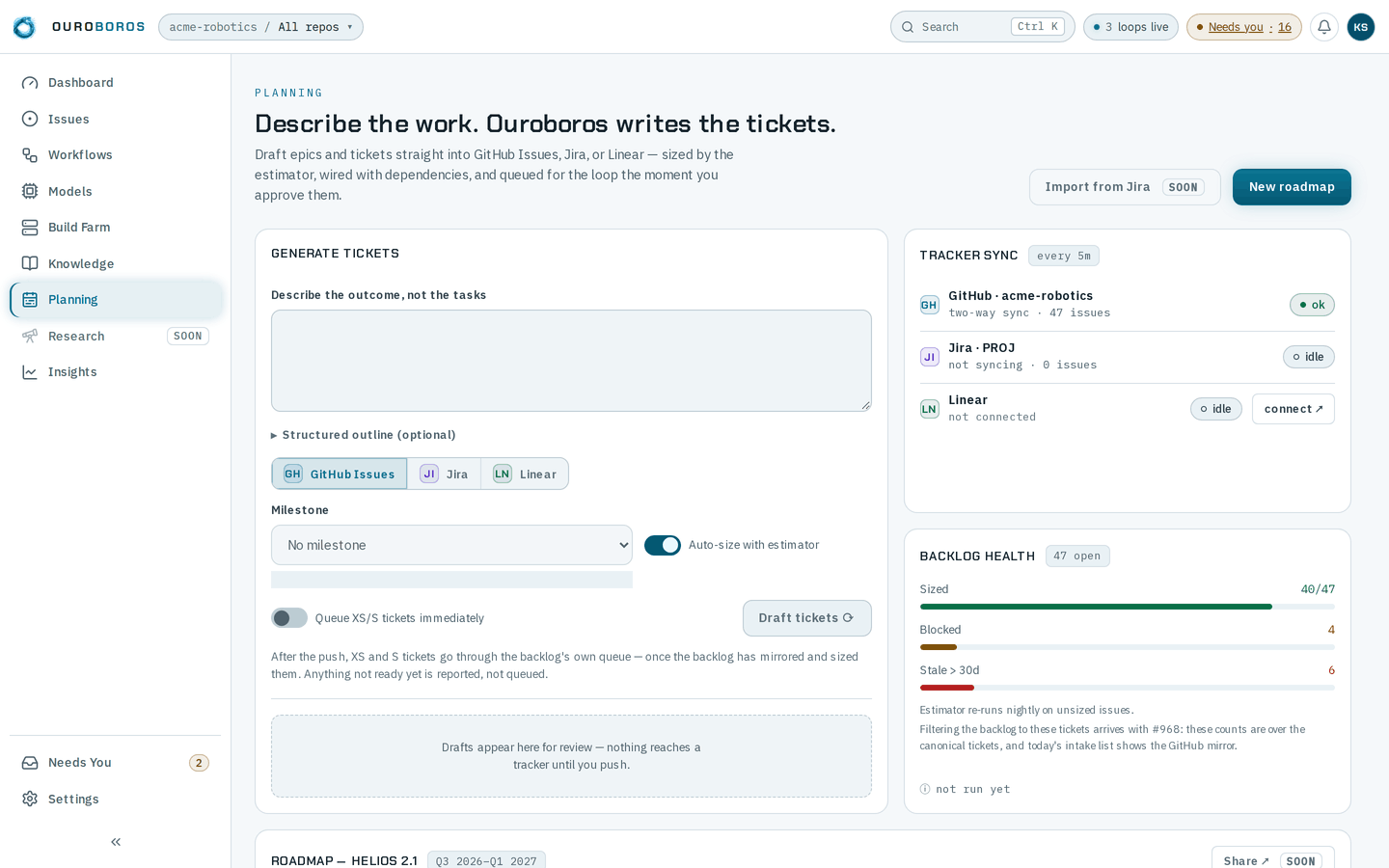This screenshot has width=1389, height=868.
Task: Click JI icon in Jira PROJ row
Action: click(929, 357)
